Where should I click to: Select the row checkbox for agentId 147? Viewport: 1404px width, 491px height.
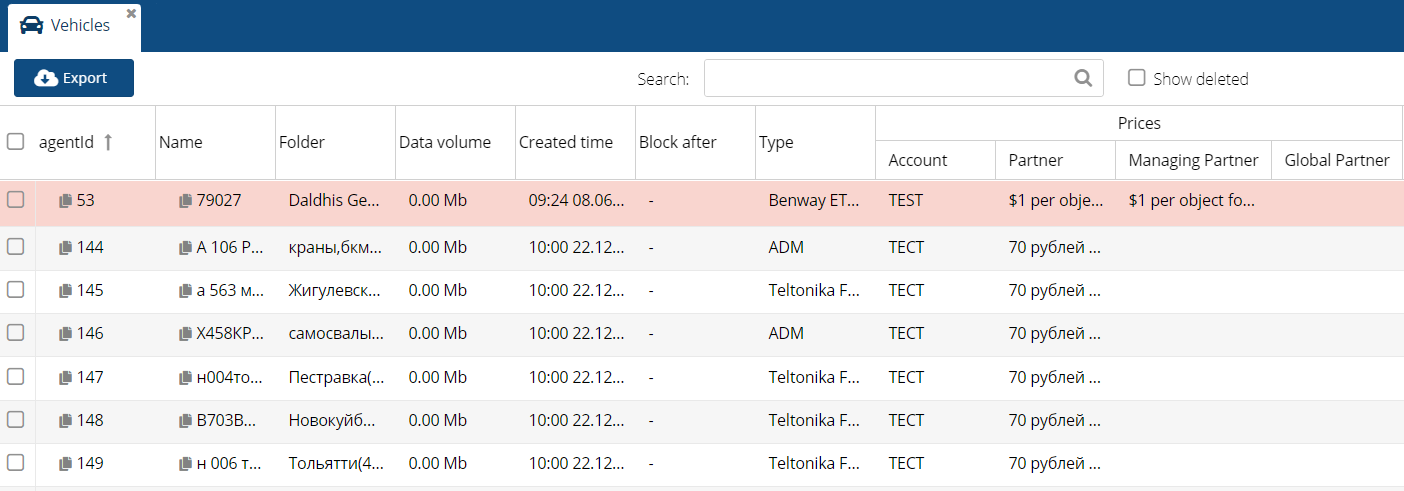15,377
